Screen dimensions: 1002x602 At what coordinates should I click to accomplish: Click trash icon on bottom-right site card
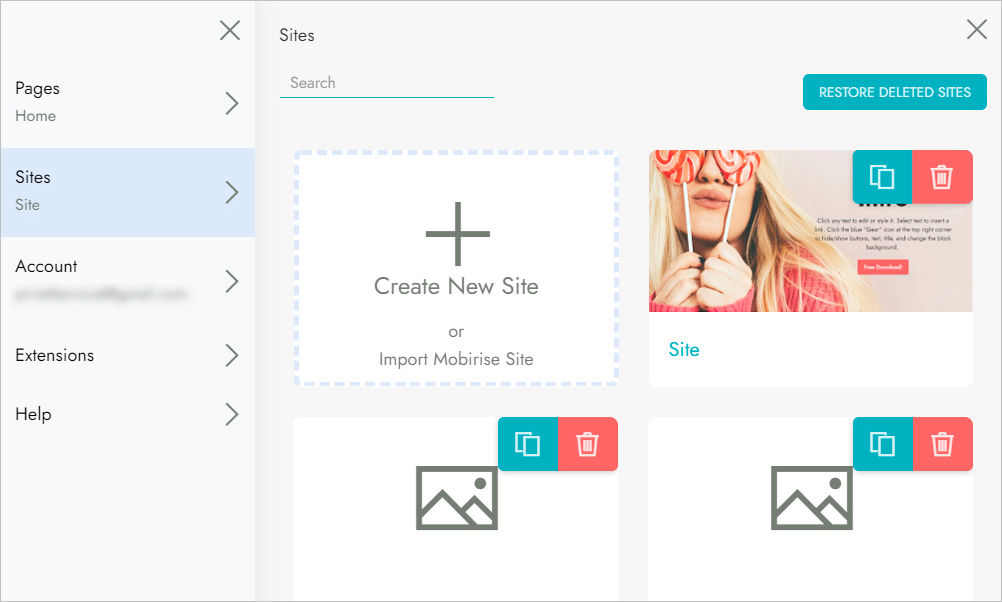(942, 444)
